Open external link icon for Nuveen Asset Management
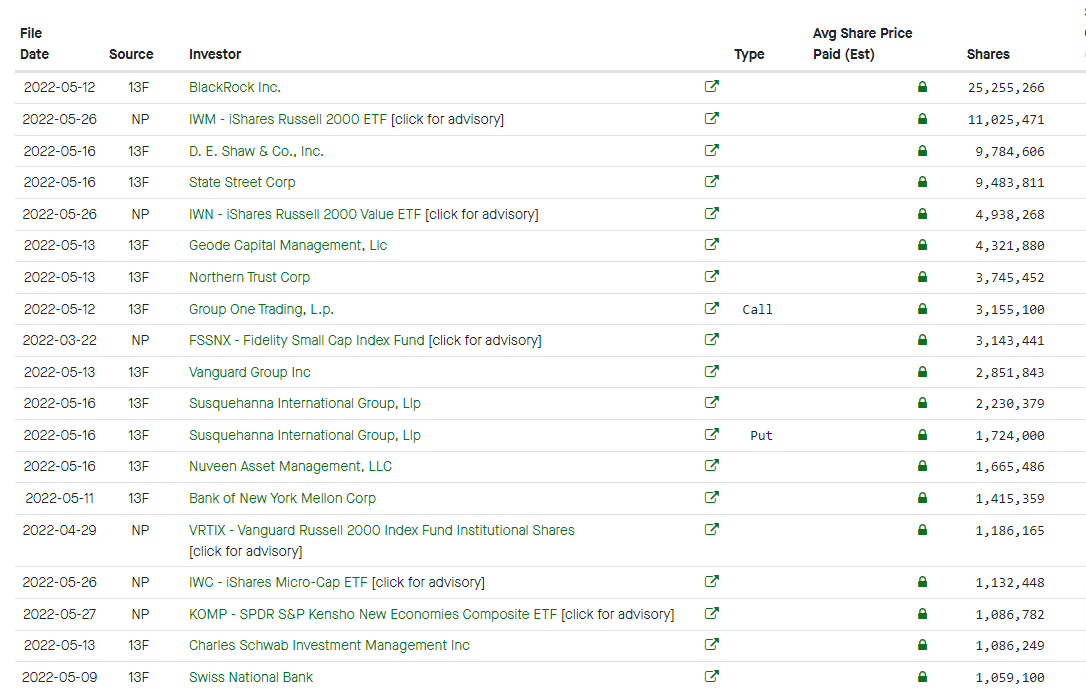The width and height of the screenshot is (1086, 692). coord(711,465)
